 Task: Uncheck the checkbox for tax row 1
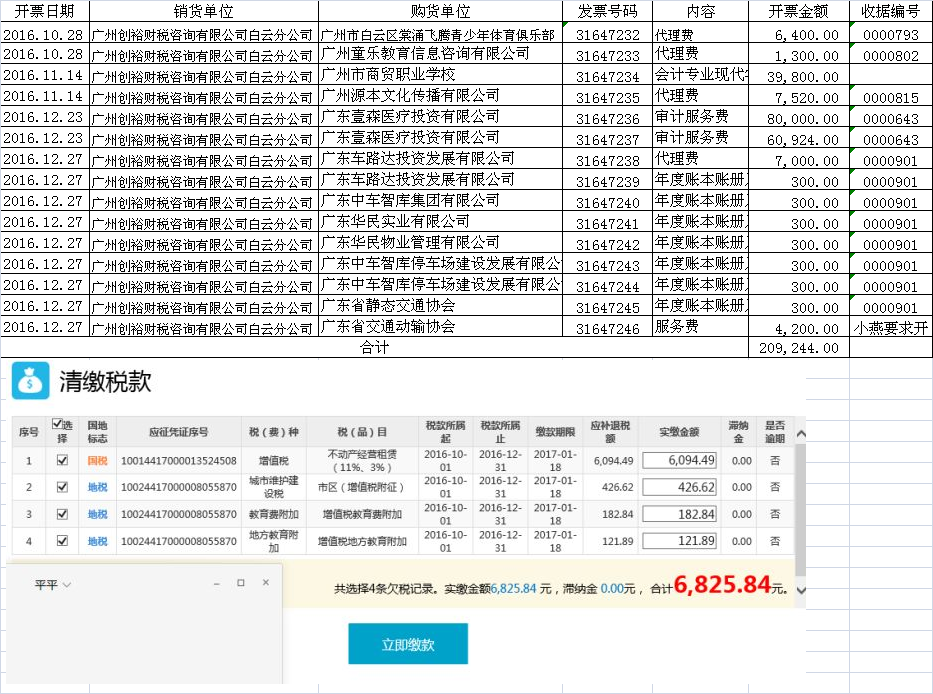coord(63,460)
